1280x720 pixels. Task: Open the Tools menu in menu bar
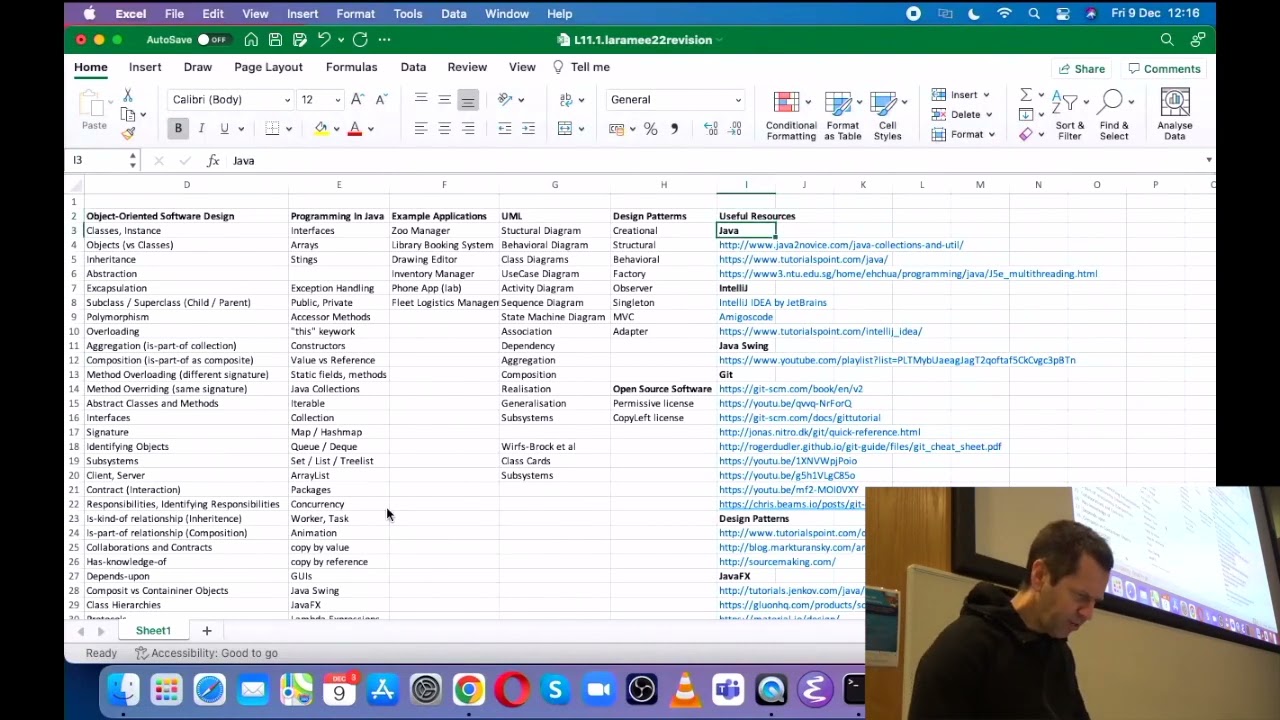pos(408,14)
